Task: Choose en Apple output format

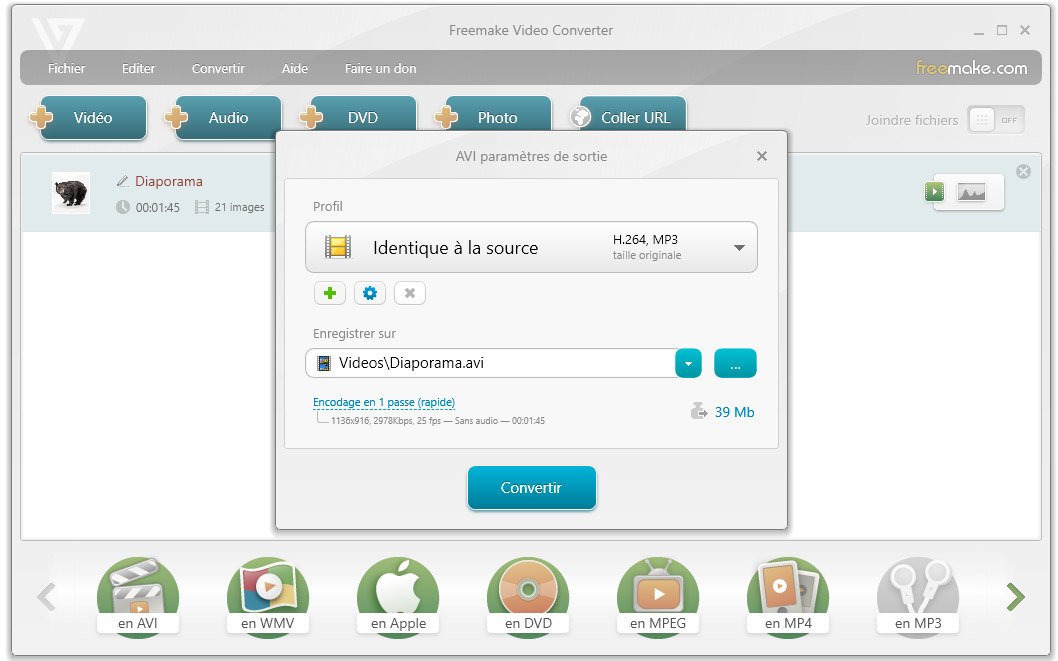Action: (x=398, y=597)
